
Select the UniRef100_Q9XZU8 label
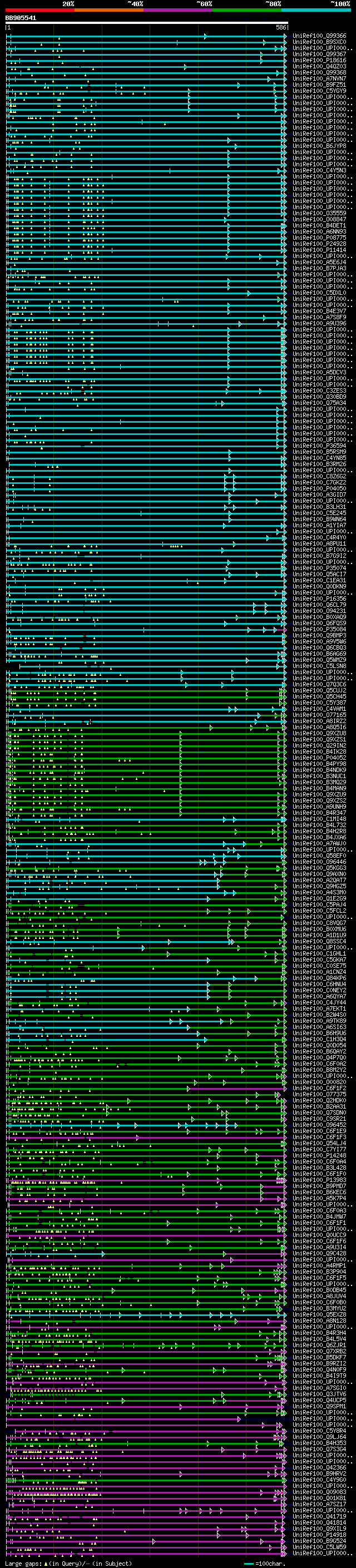[319, 733]
